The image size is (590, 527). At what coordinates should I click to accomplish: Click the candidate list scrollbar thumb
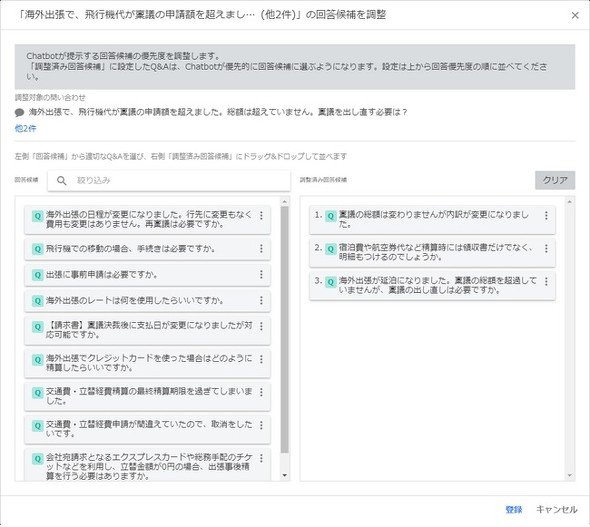pyautogui.click(x=284, y=329)
